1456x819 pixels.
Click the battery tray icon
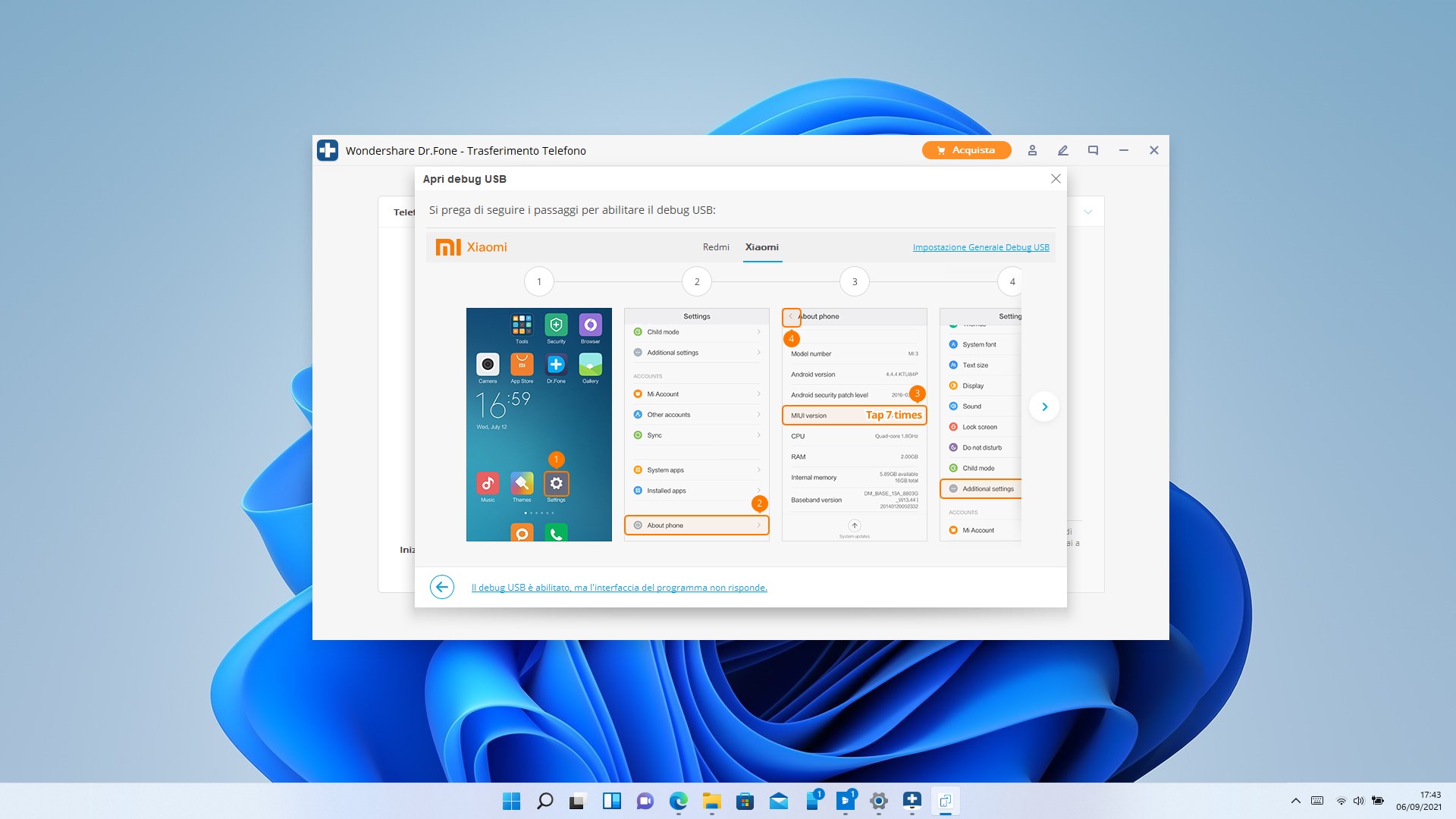pyautogui.click(x=1378, y=801)
